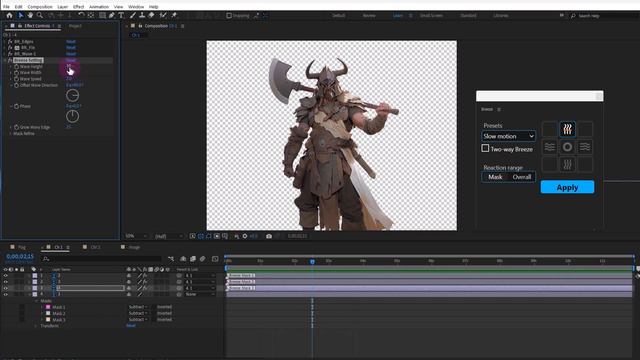Viewport: 640px width, 360px height.
Task: Select the Brush tool
Action: click(133, 16)
